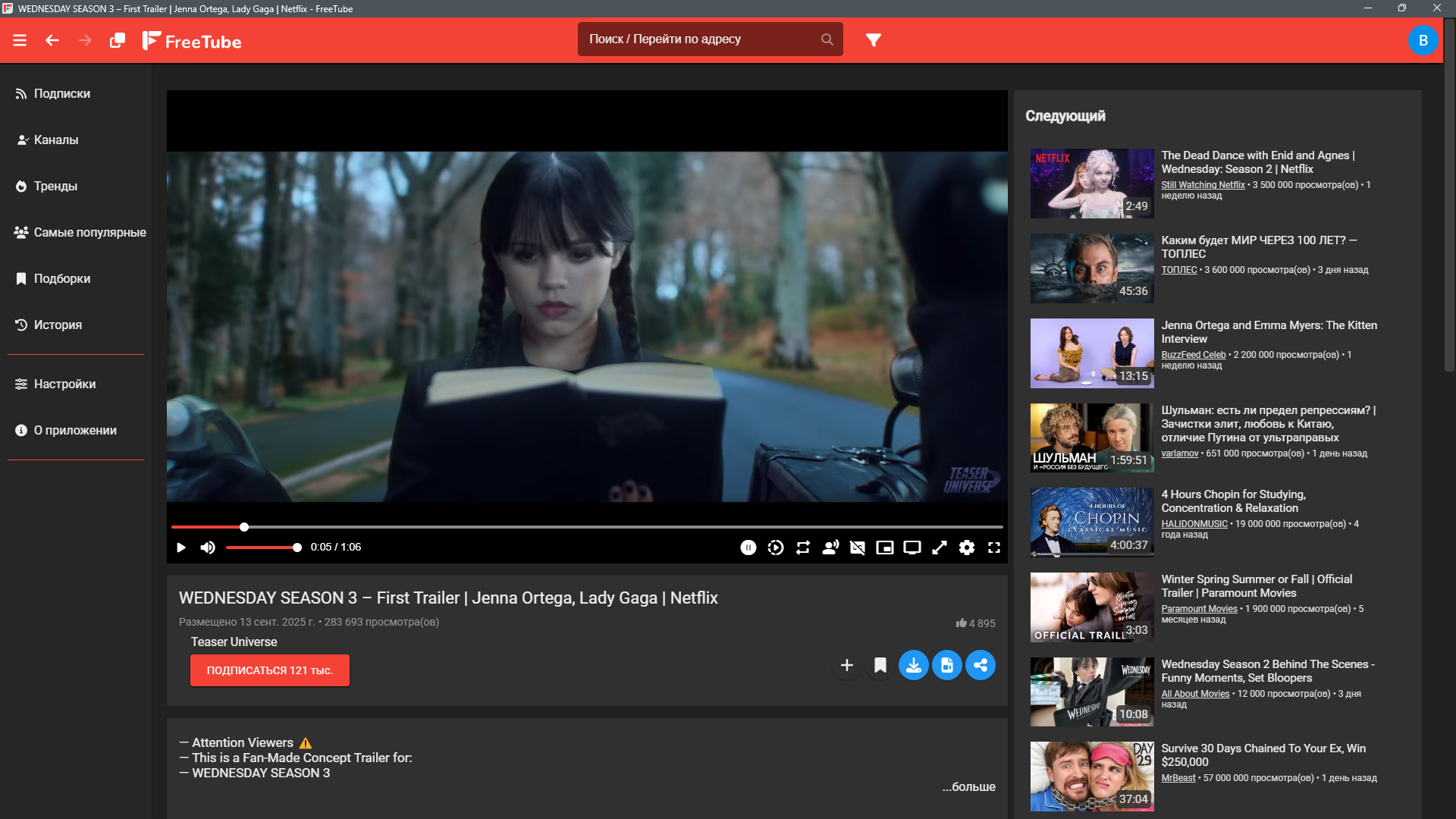Click the search magnifier icon
This screenshot has height=819, width=1456.
[827, 39]
